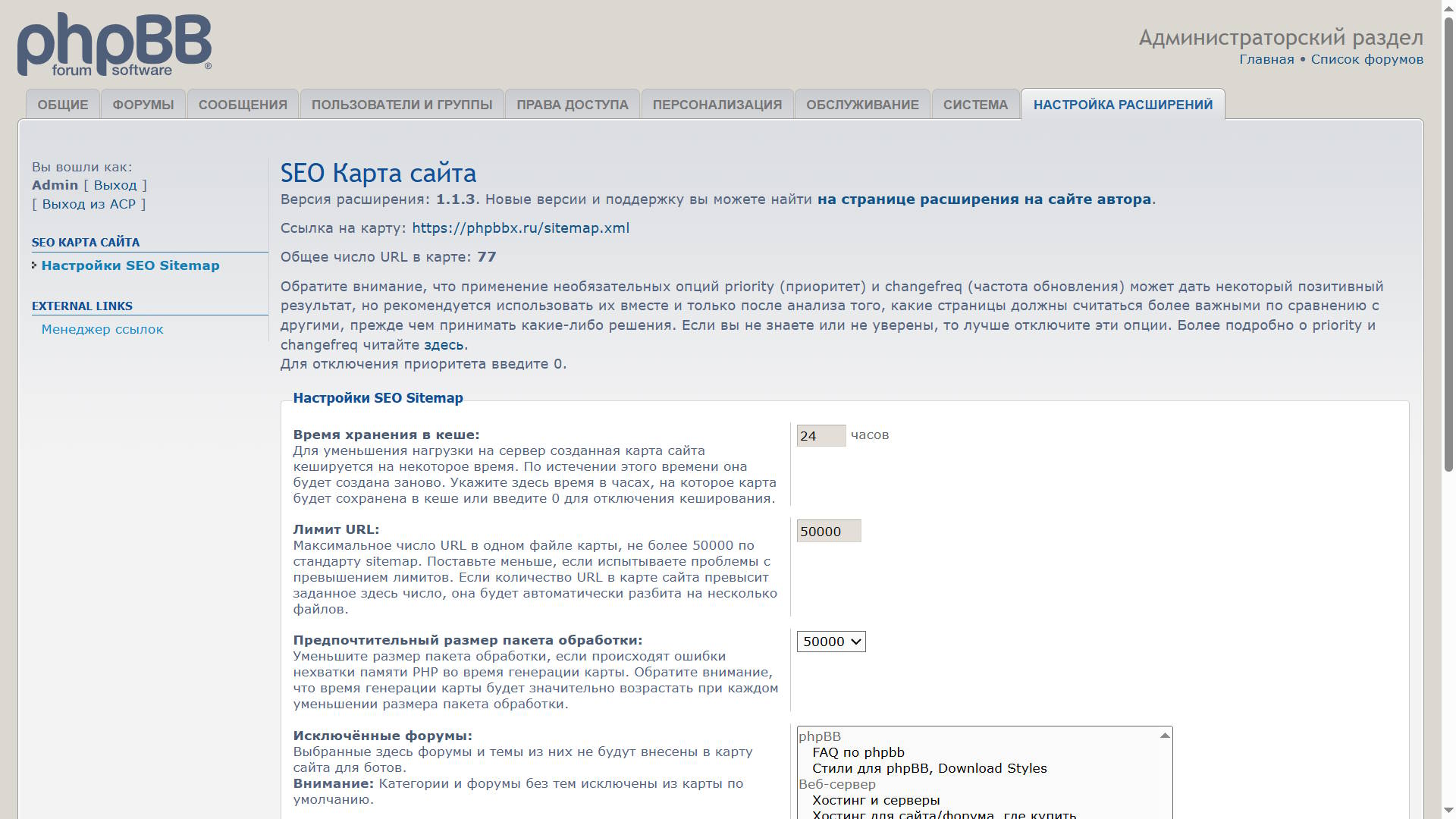Image resolution: width=1456 pixels, height=819 pixels.
Task: Click the Настройки SEO Sitemap fieldset legend
Action: tap(378, 398)
